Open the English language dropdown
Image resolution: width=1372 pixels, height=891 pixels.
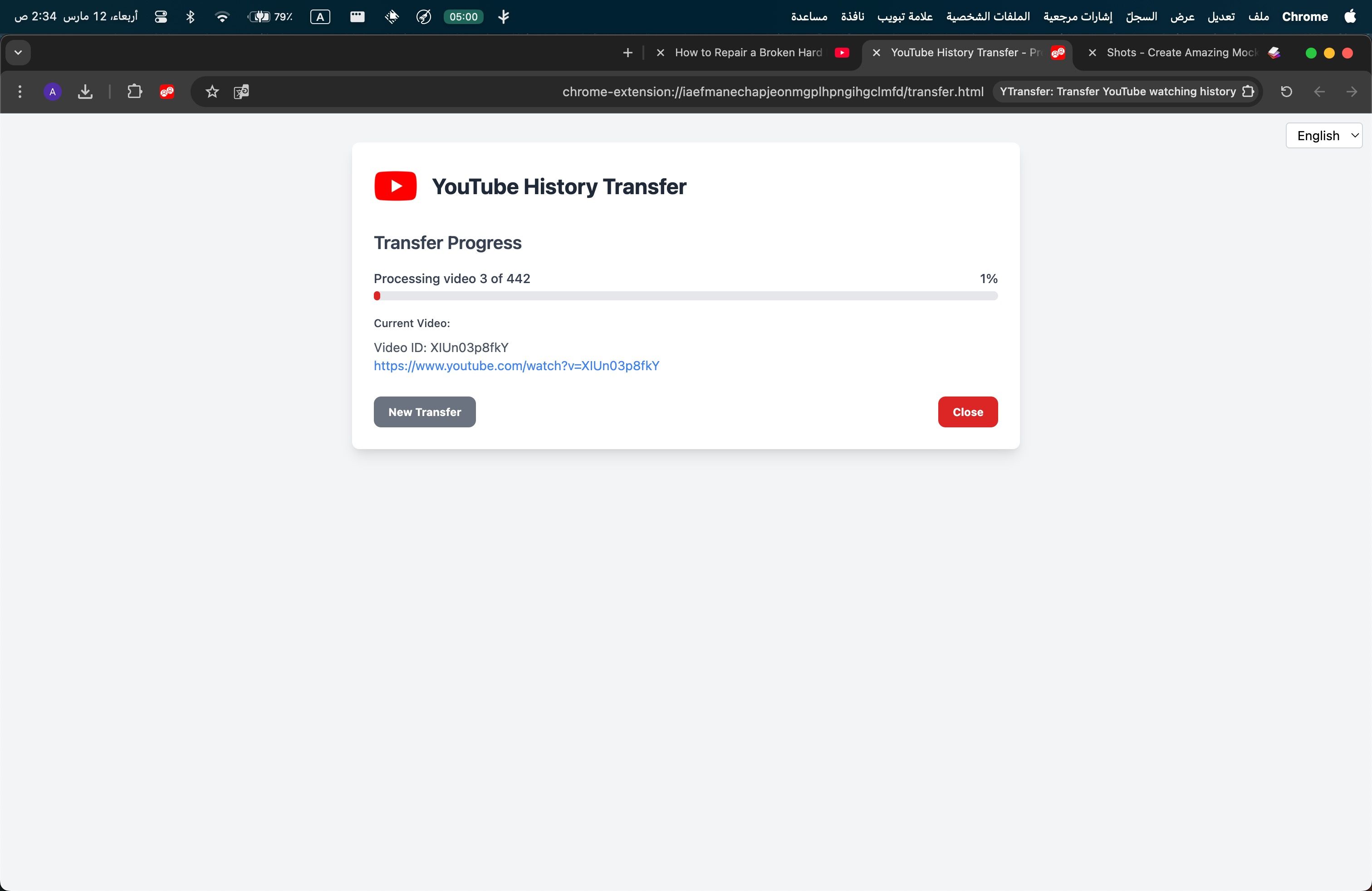coord(1323,136)
